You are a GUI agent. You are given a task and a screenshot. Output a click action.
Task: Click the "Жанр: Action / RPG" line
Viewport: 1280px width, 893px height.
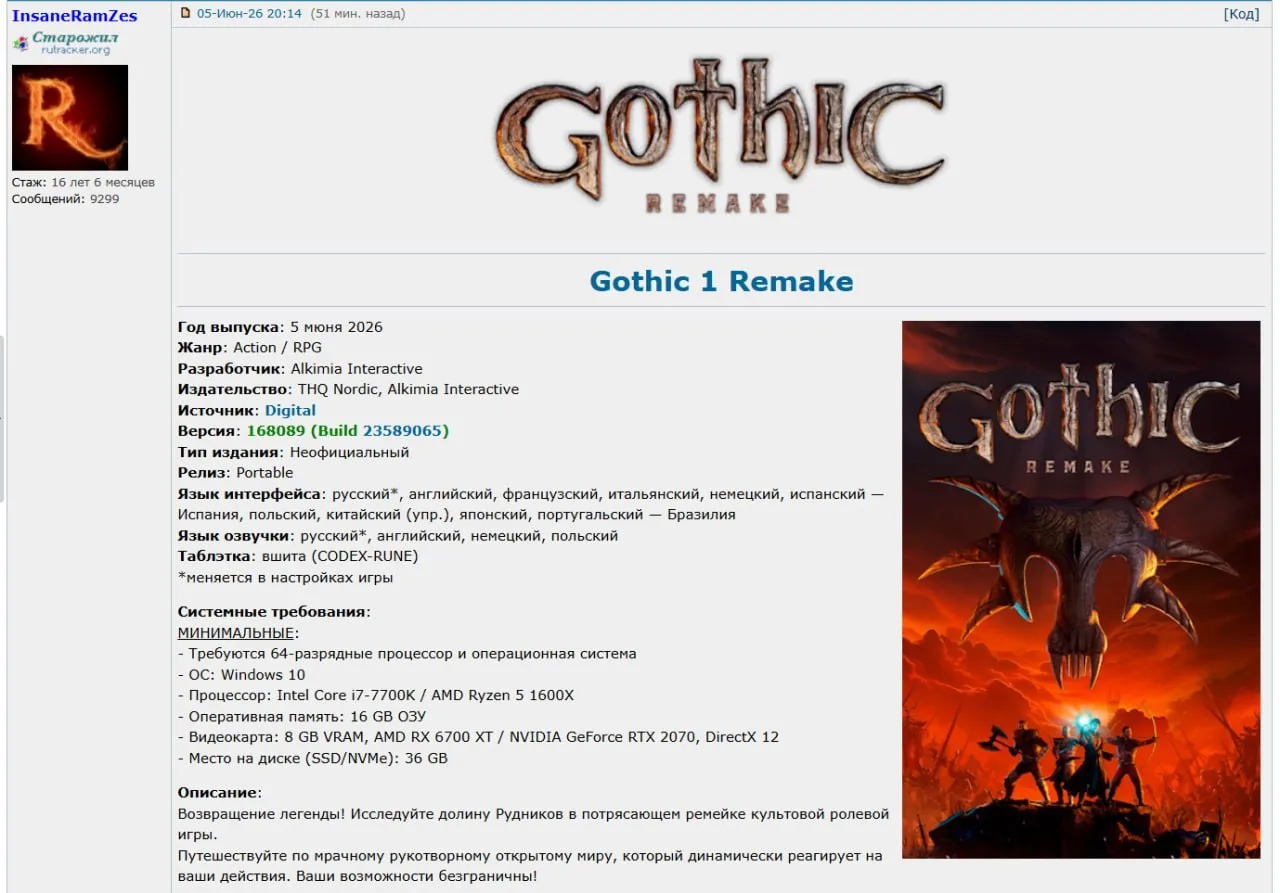(x=250, y=348)
